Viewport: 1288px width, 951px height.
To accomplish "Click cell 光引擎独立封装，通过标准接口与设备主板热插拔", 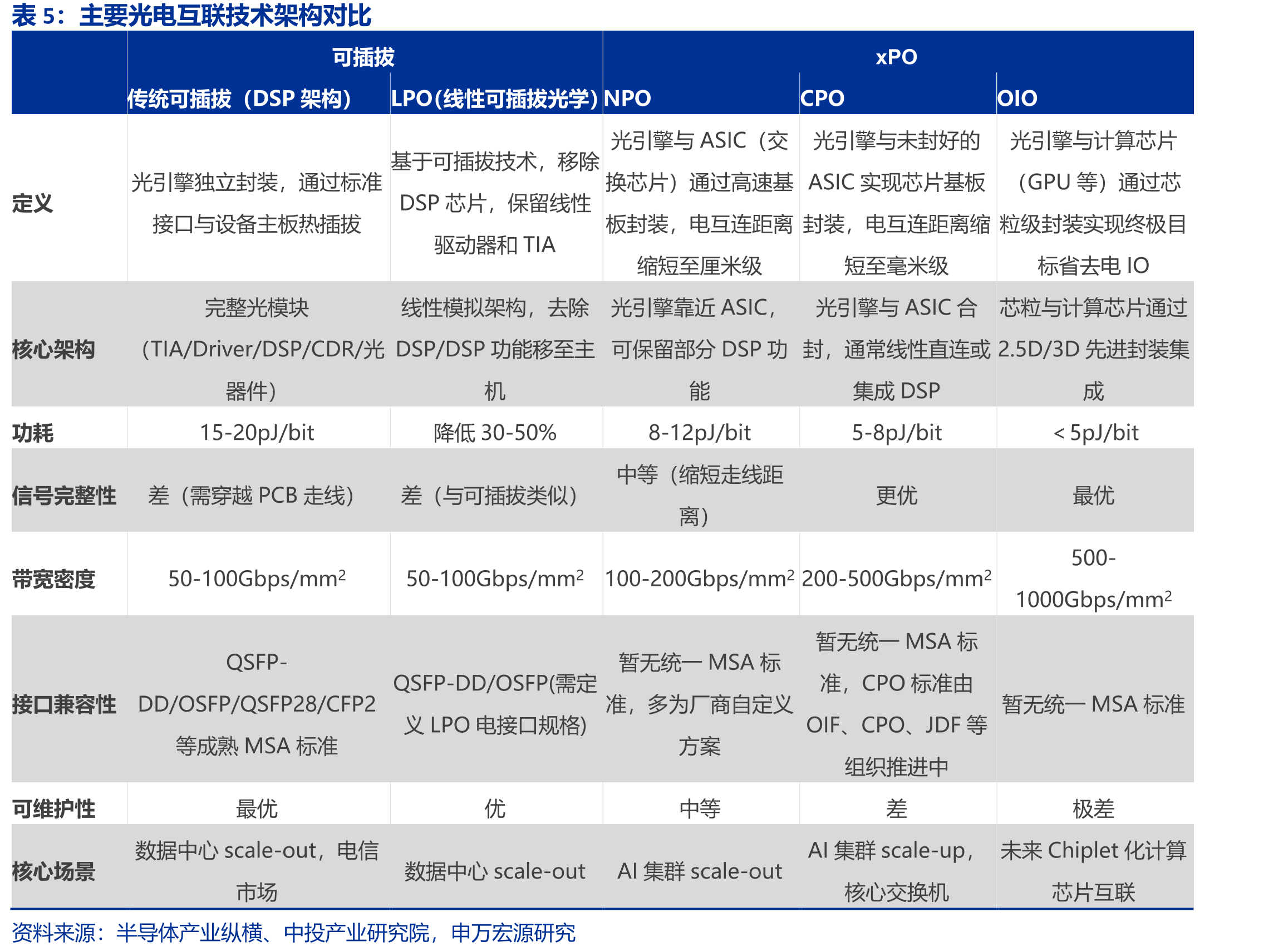I will point(257,203).
